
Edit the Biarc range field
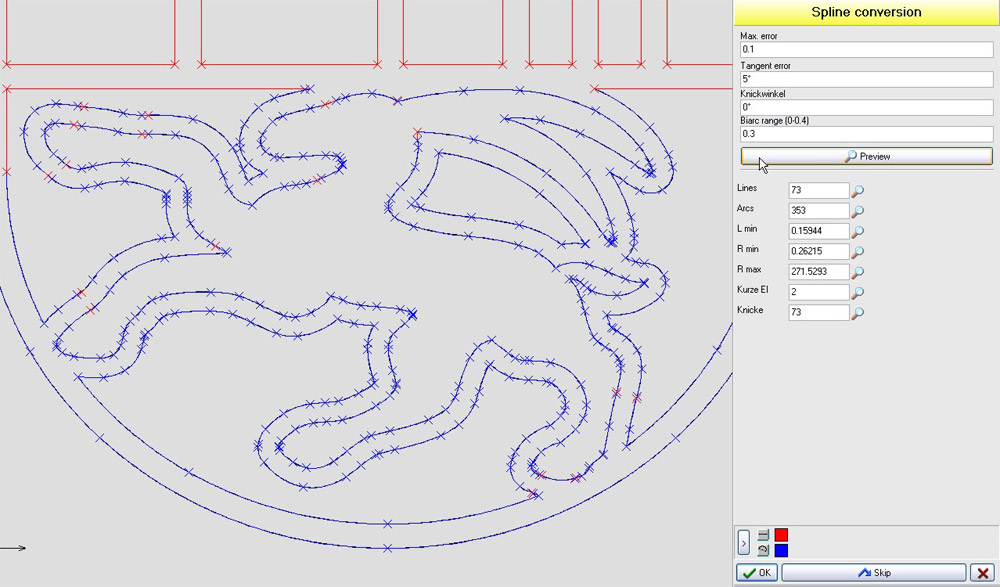[867, 133]
